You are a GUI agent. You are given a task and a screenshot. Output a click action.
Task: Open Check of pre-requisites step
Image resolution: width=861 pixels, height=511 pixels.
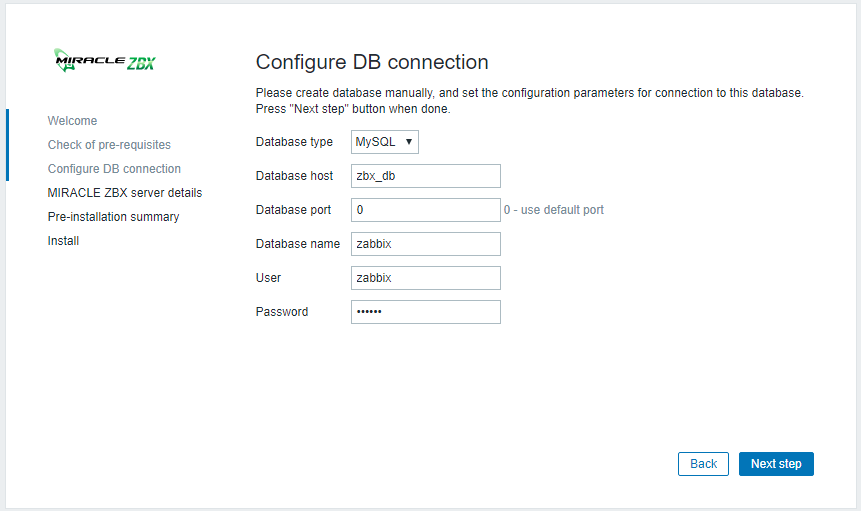pyautogui.click(x=109, y=145)
